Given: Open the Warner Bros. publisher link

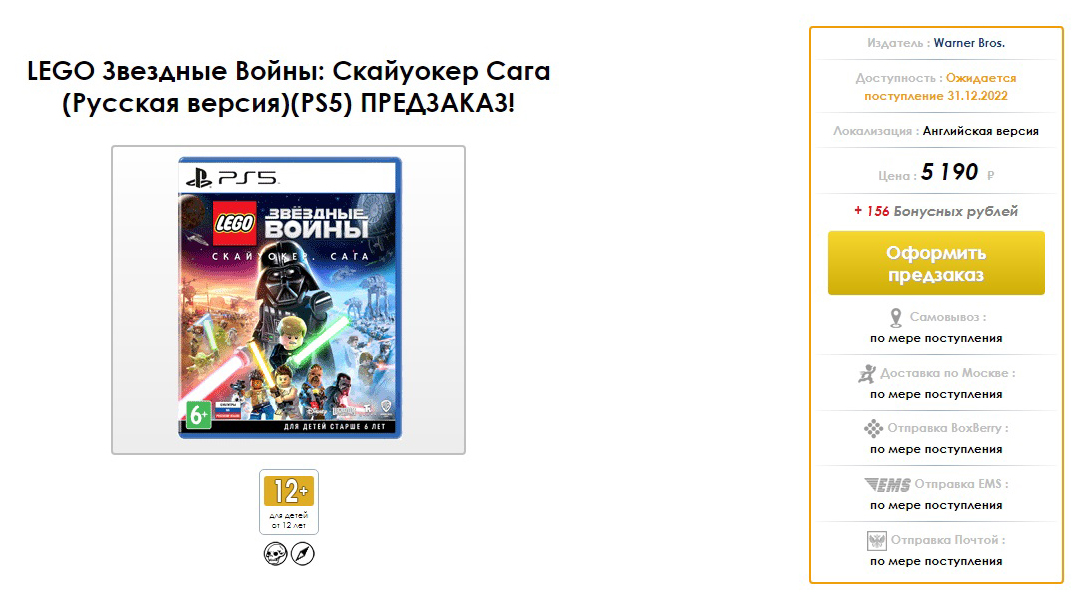Looking at the screenshot, I should (x=969, y=43).
